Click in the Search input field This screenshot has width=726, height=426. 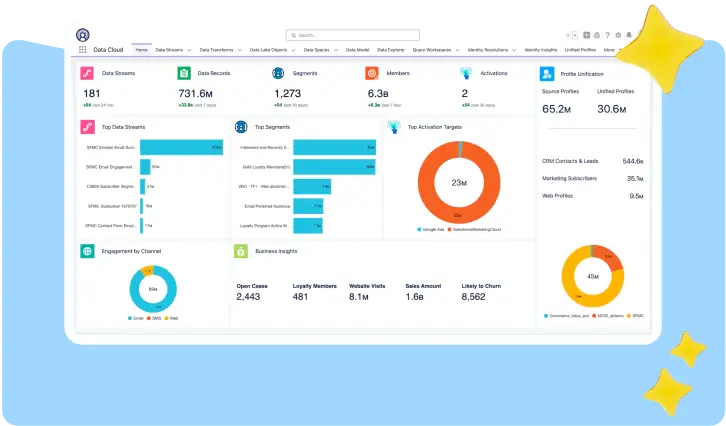[x=353, y=35]
